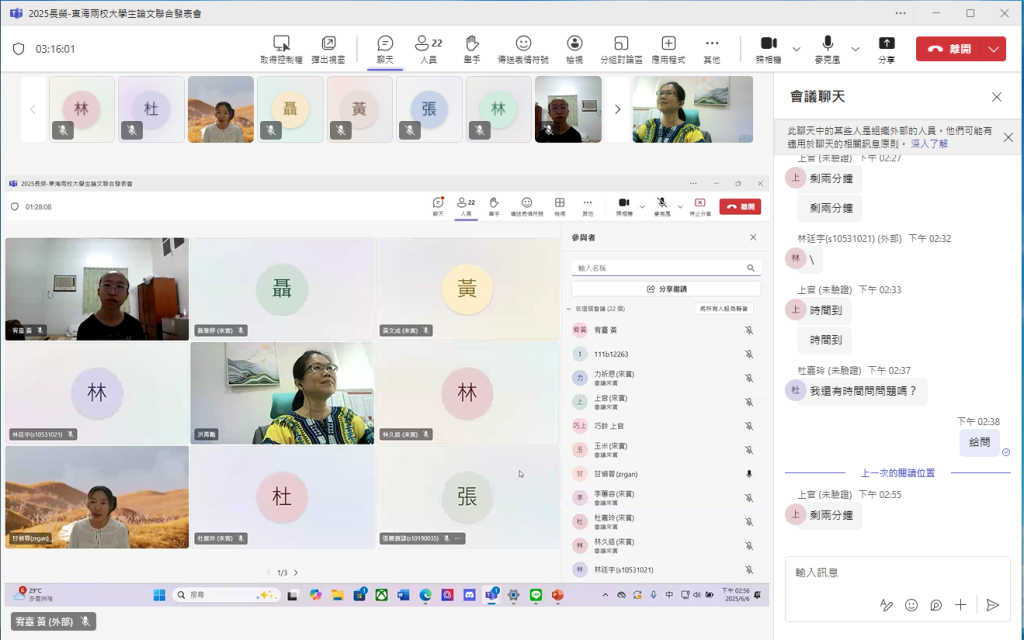Click the message input field (輸入訊息)

coord(897,573)
